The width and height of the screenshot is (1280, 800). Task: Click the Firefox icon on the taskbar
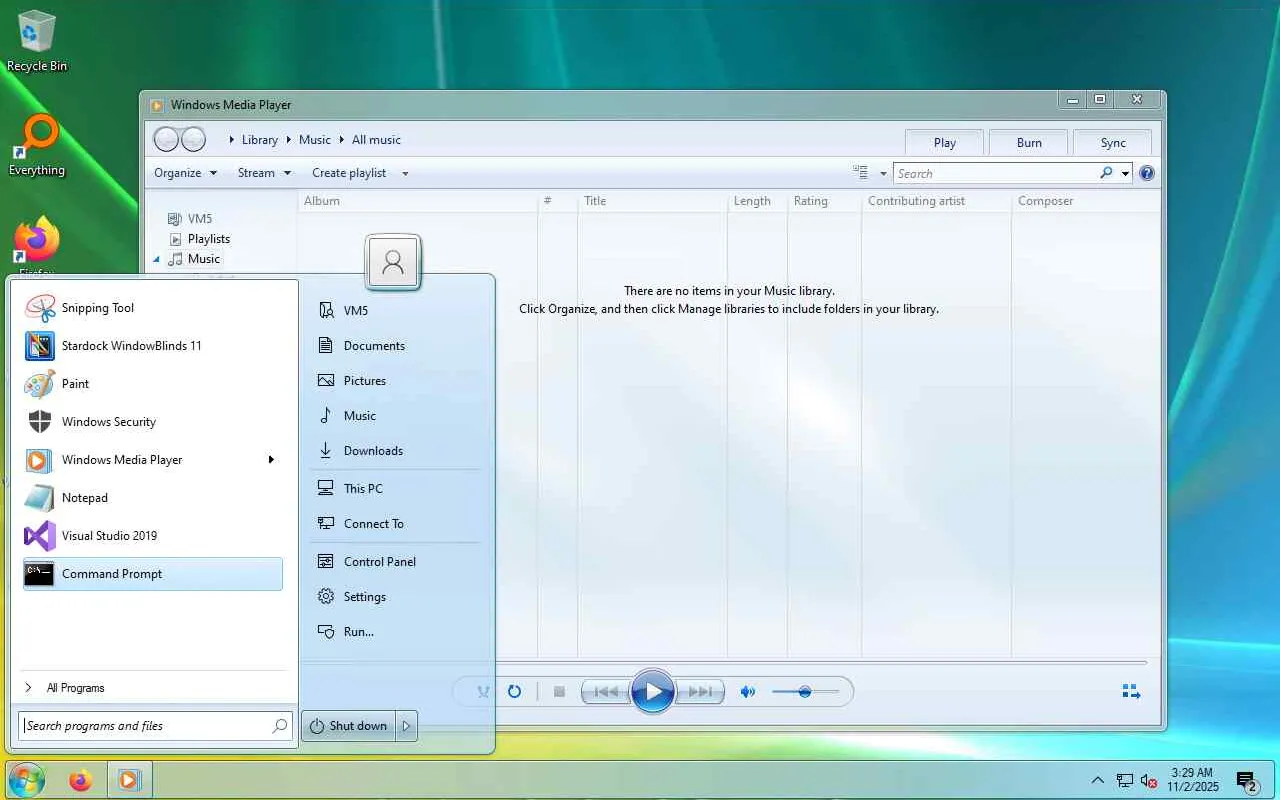pyautogui.click(x=80, y=780)
